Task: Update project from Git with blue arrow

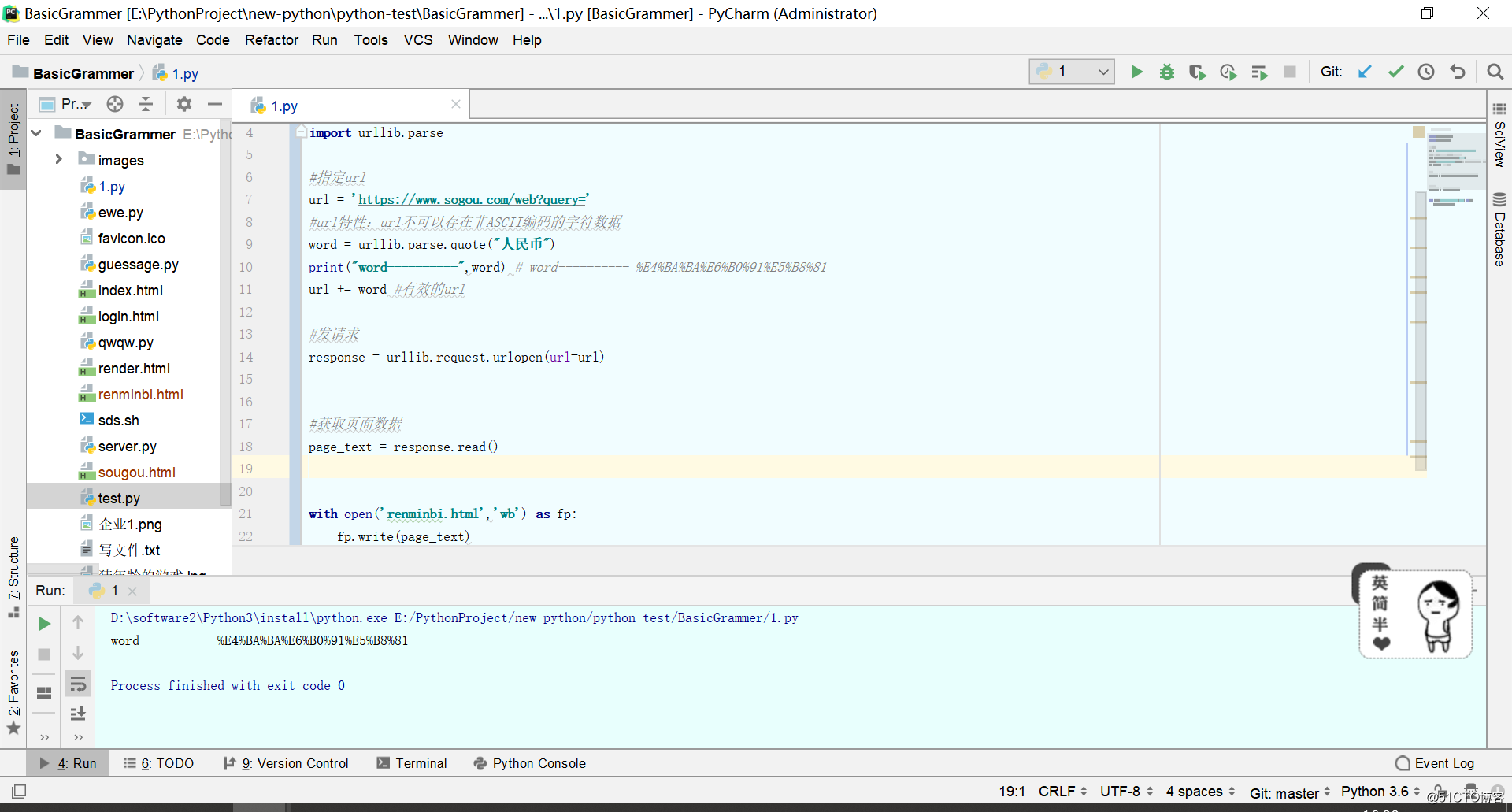Action: [x=1365, y=72]
